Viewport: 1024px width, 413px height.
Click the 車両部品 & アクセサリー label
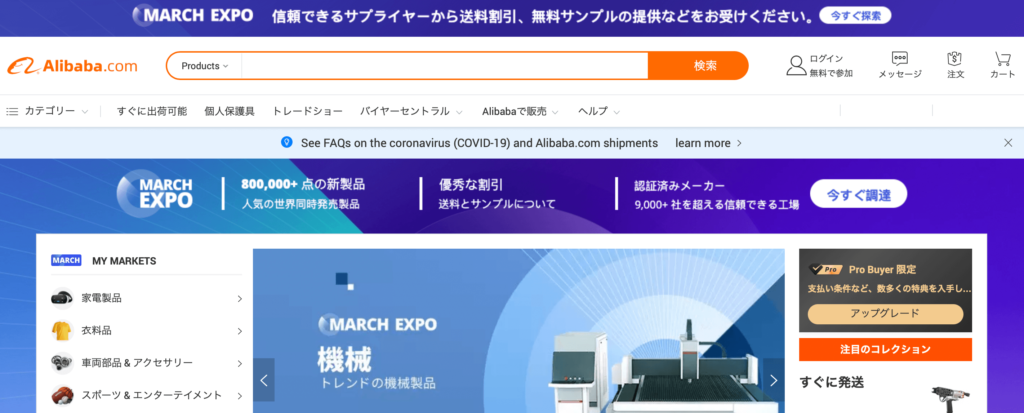pyautogui.click(x=137, y=363)
